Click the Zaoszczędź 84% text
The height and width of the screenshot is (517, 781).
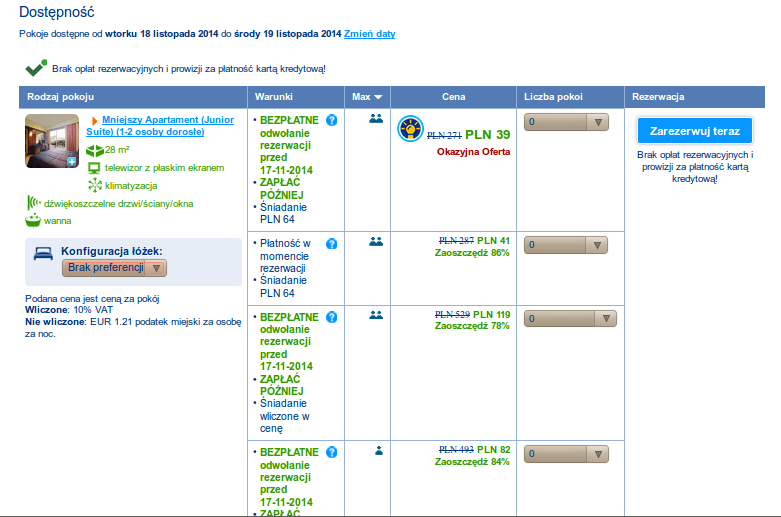point(472,462)
